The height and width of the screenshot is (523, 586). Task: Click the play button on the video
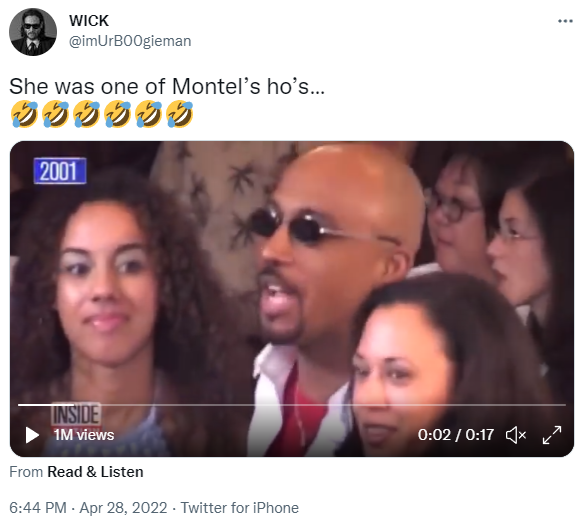(32, 435)
